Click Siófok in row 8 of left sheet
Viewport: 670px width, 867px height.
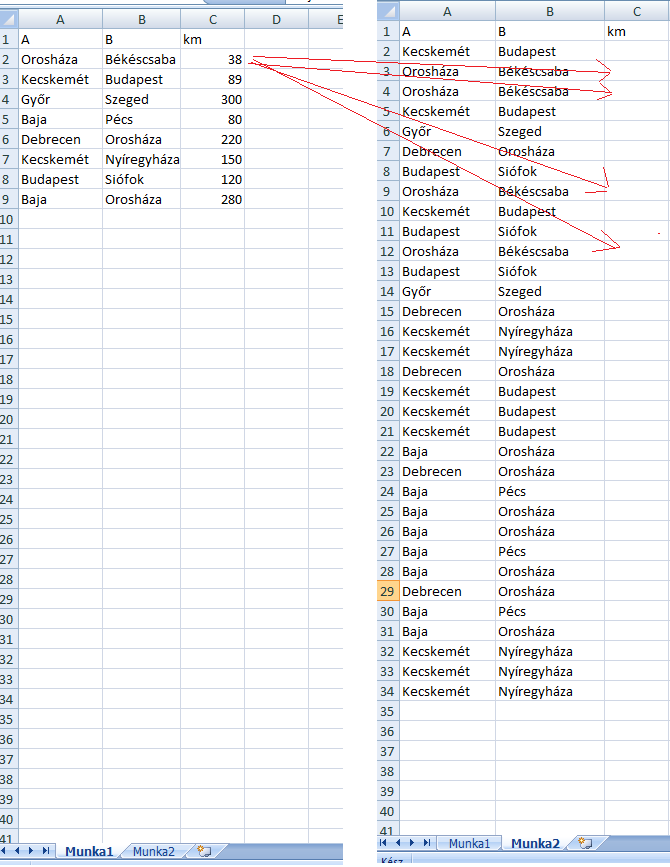pyautogui.click(x=142, y=179)
